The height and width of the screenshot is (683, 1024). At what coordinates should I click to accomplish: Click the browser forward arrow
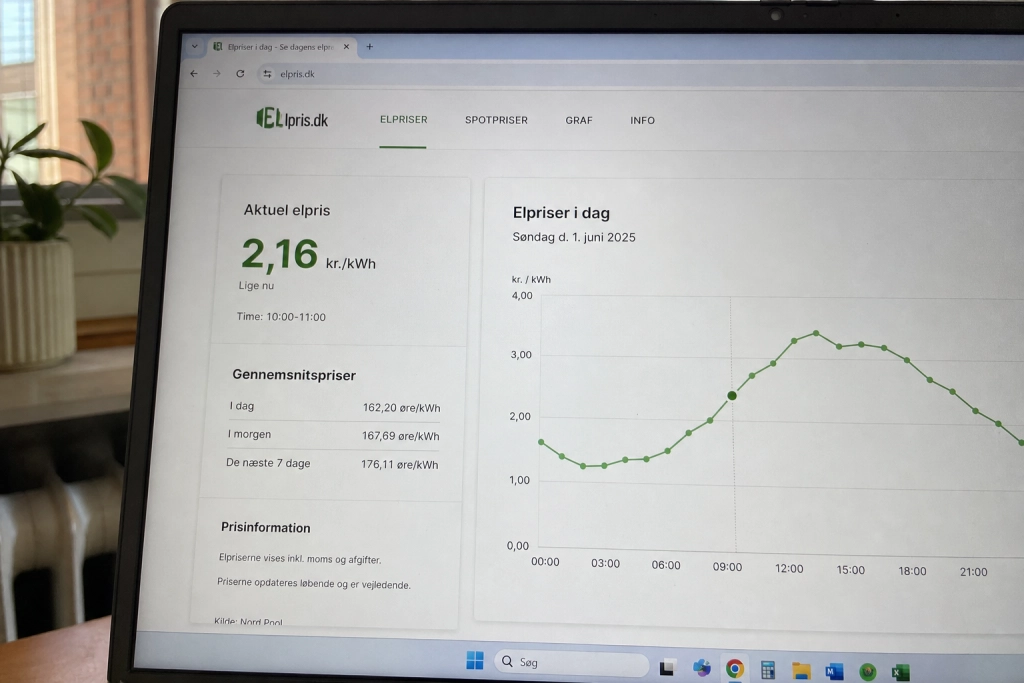pos(217,74)
